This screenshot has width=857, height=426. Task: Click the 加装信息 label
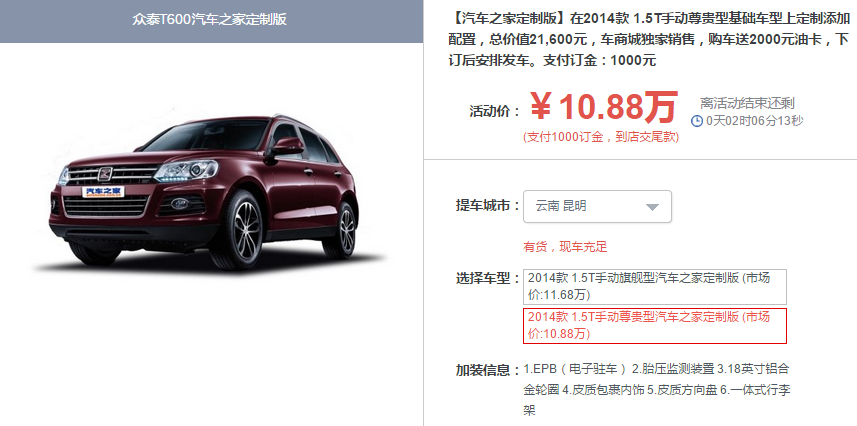(487, 370)
